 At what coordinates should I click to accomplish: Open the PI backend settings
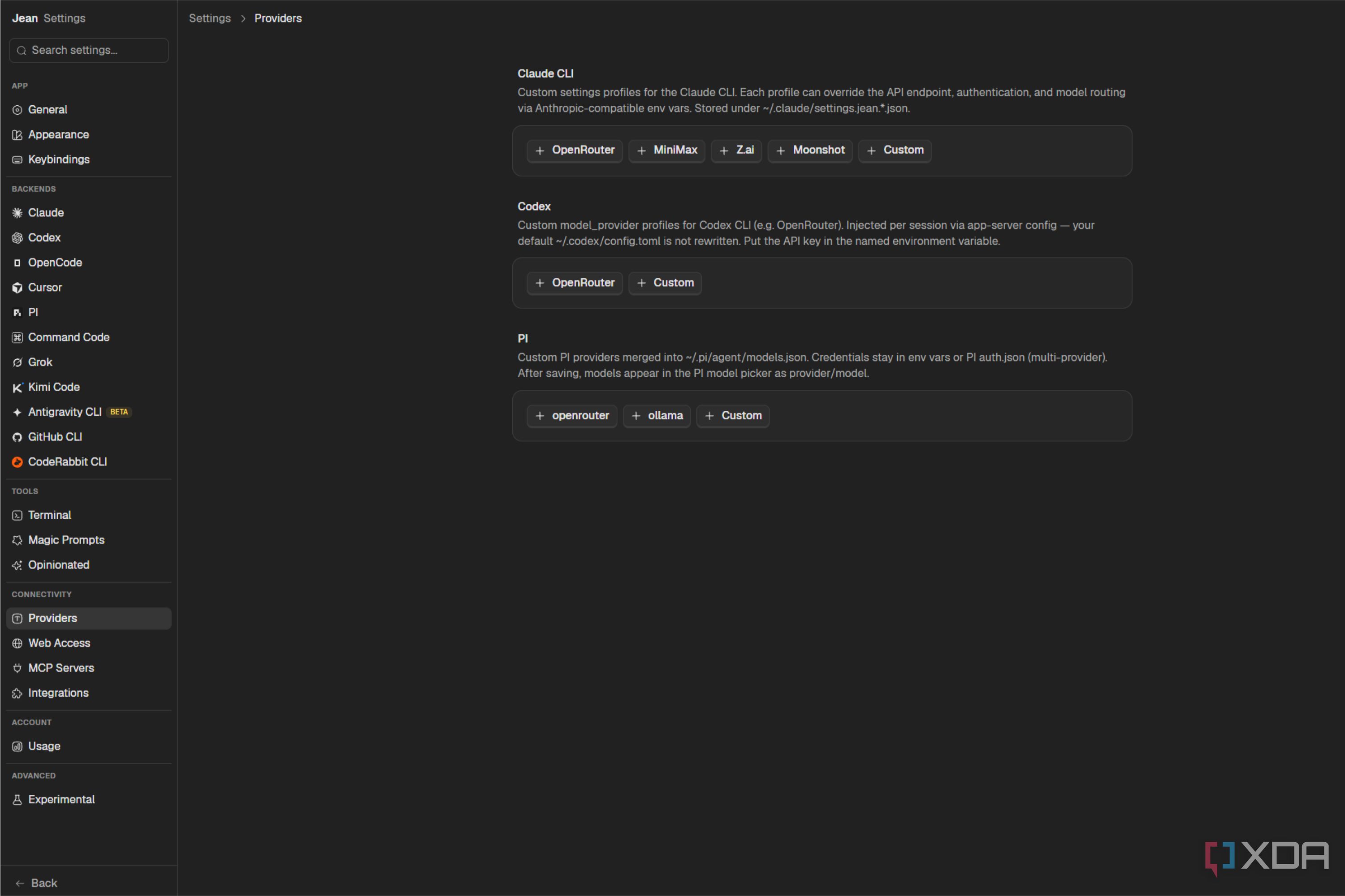tap(89, 313)
